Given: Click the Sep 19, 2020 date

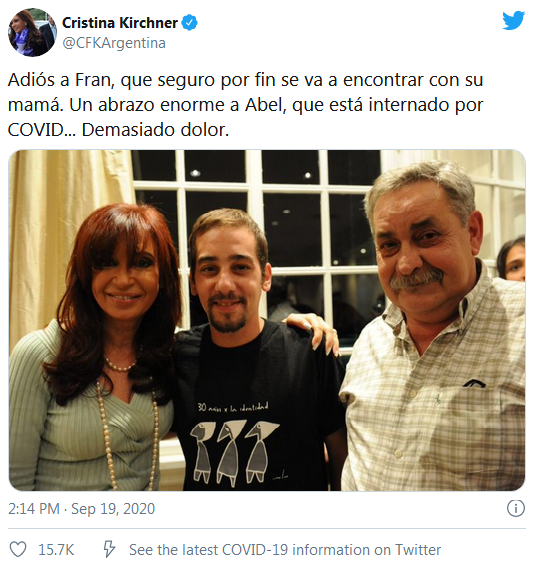Looking at the screenshot, I should pyautogui.click(x=113, y=509).
